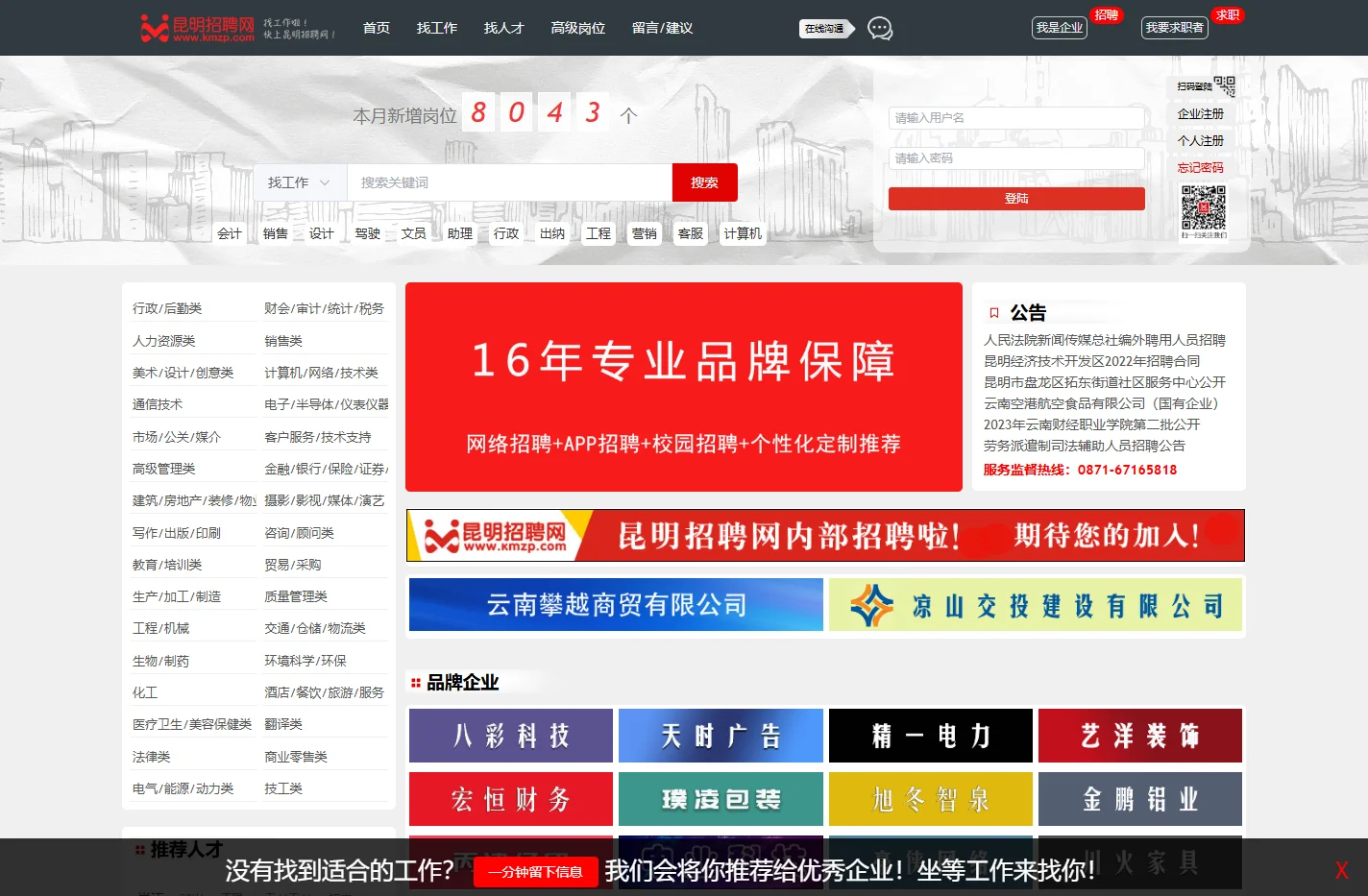Select the 驾驶 quick keyword
1368x896 pixels.
[368, 233]
